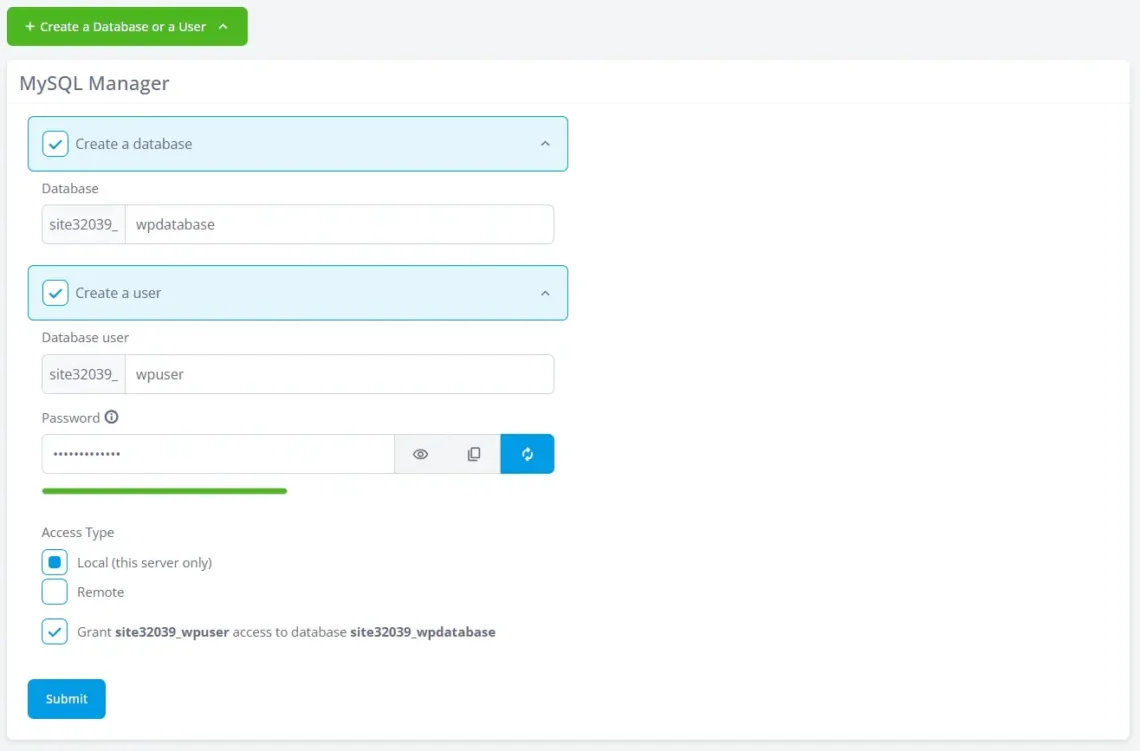The height and width of the screenshot is (751, 1140).
Task: Collapse the Create a user section
Action: [x=545, y=292]
